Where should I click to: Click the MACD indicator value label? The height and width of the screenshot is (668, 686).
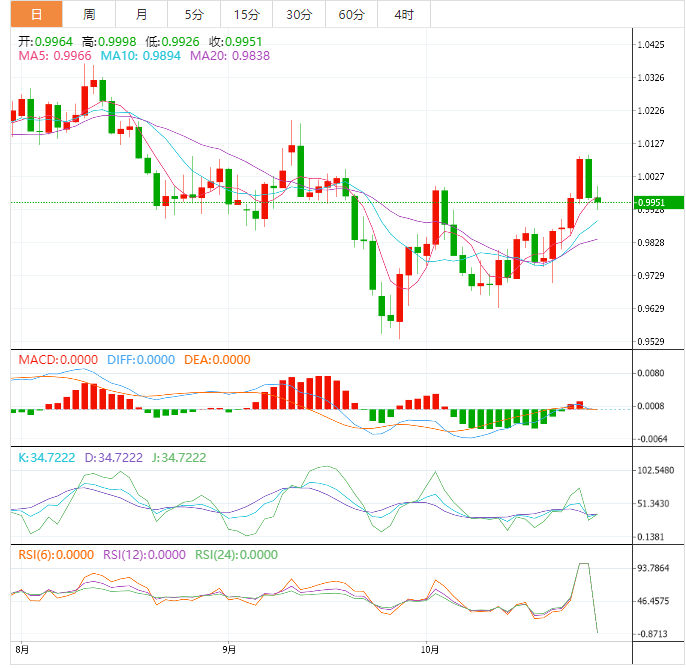tap(56, 360)
